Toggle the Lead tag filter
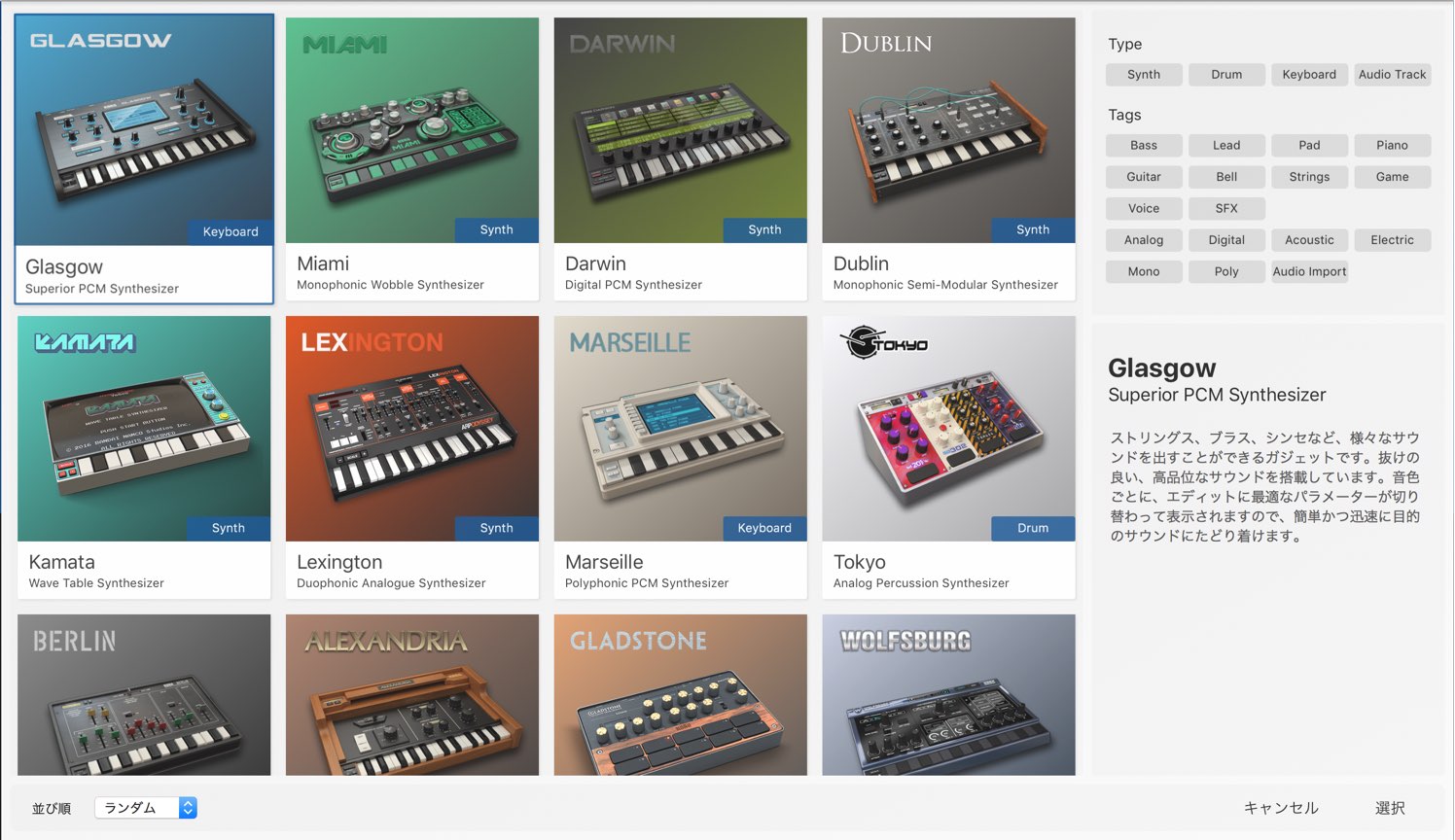Image resolution: width=1455 pixels, height=840 pixels. point(1226,146)
